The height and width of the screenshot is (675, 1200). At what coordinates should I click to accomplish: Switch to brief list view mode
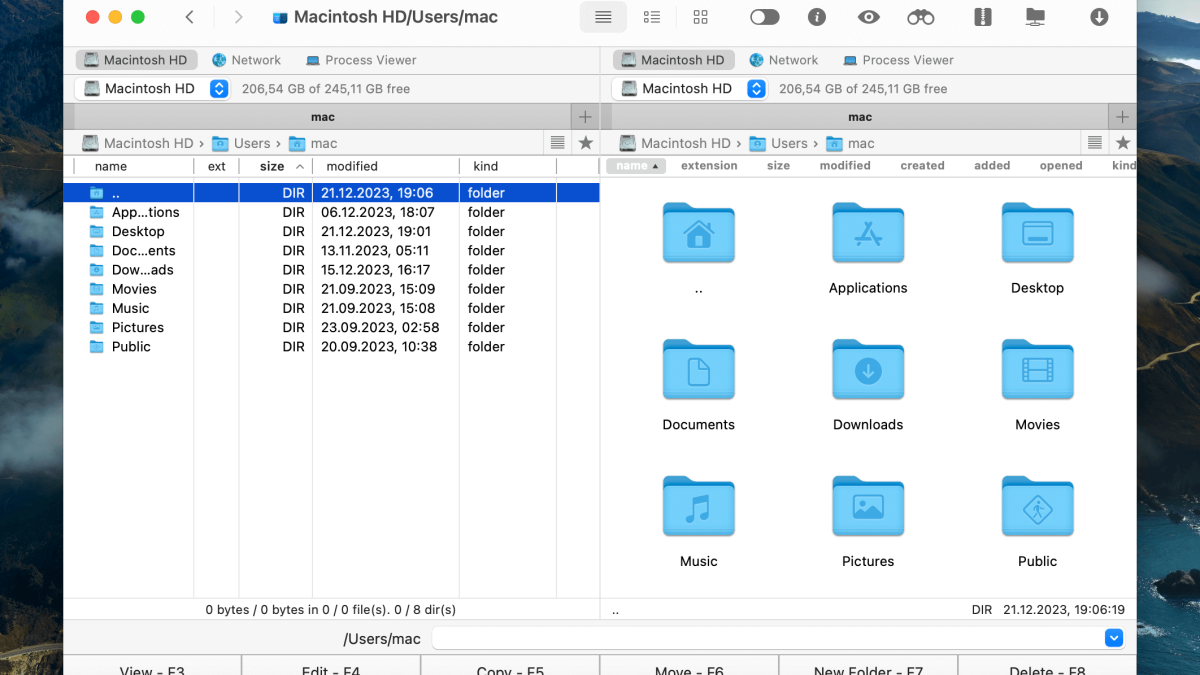coord(652,17)
